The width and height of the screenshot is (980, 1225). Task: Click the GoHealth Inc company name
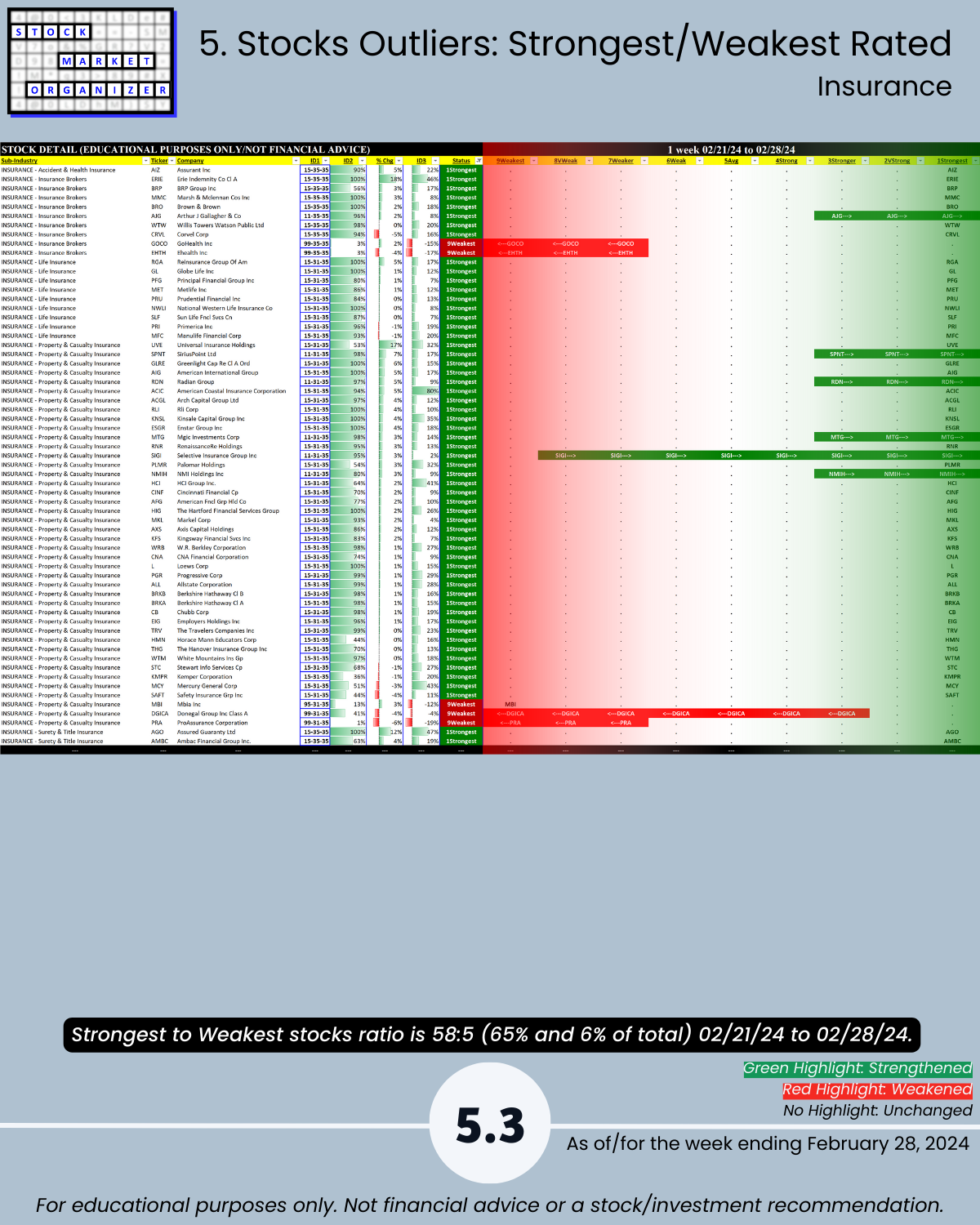coord(194,243)
